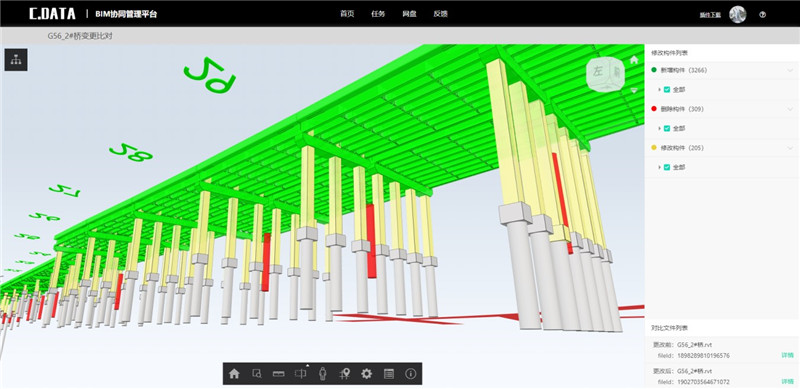The image size is (800, 389).
Task: Click the home icon in the bottom viewer toolbar
Action: pos(234,374)
